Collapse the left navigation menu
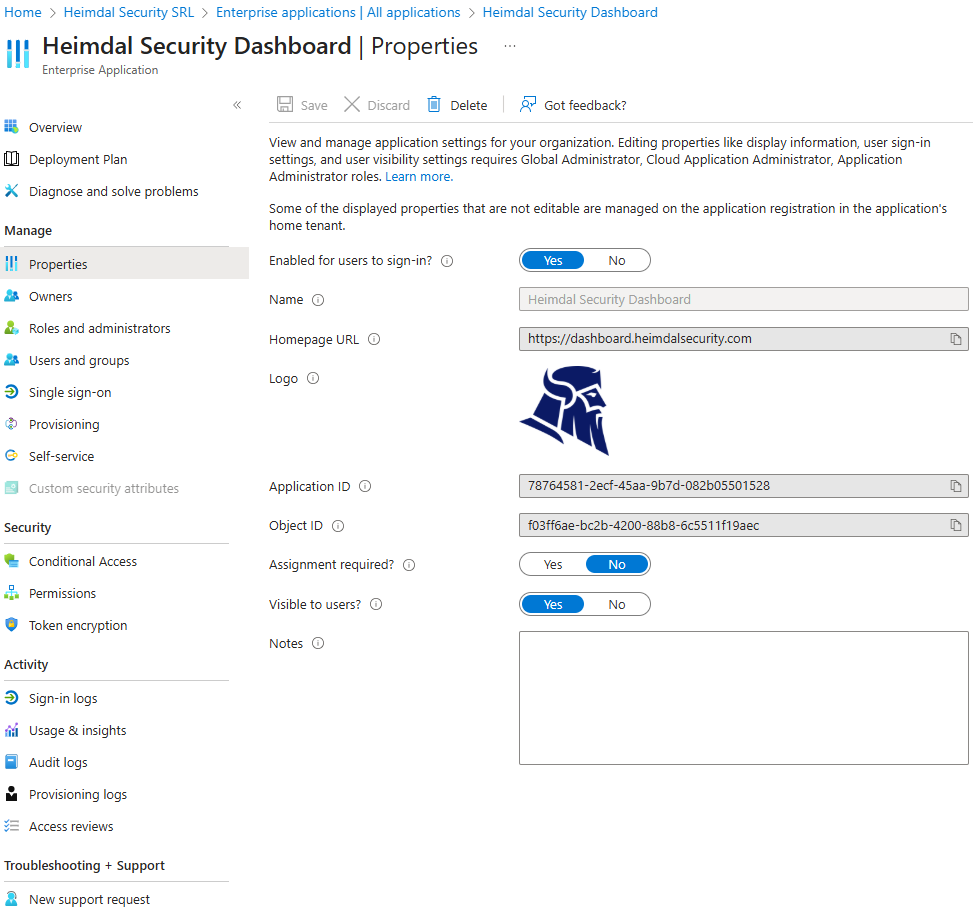 click(x=237, y=105)
